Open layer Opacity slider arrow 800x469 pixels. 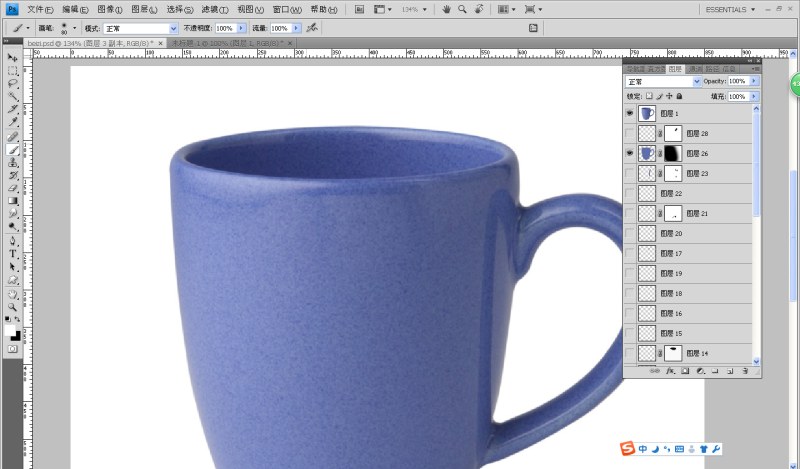[x=754, y=81]
